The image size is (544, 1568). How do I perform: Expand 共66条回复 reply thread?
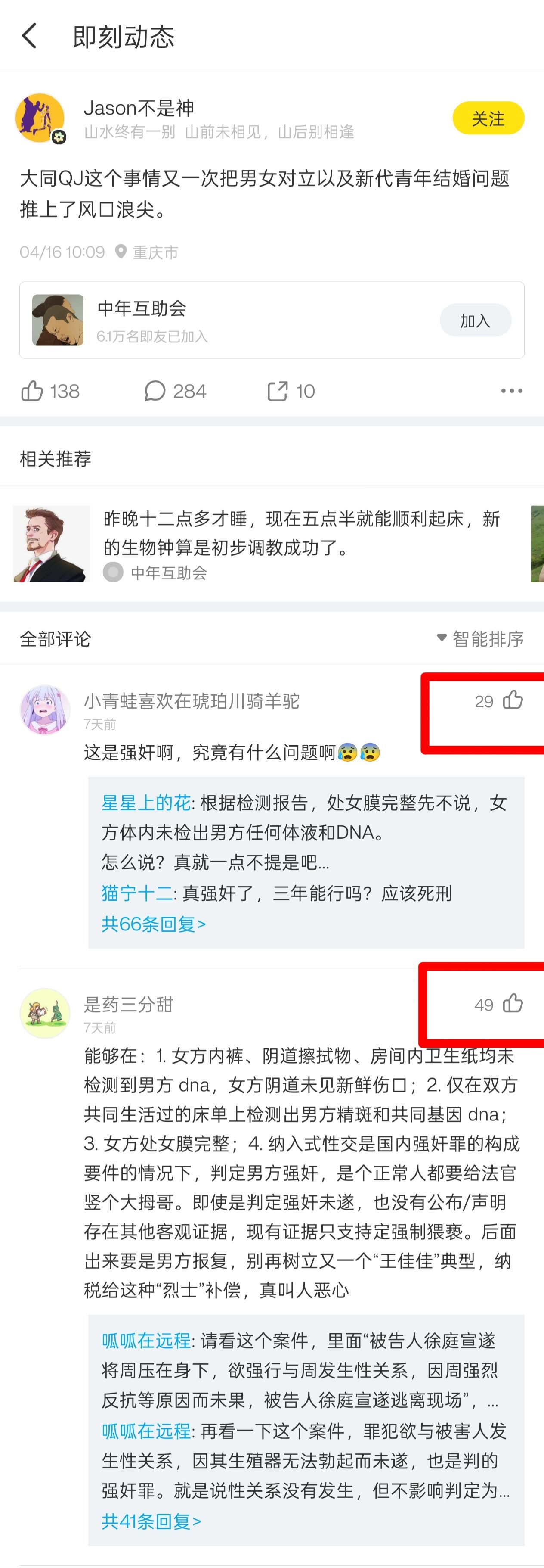click(154, 924)
